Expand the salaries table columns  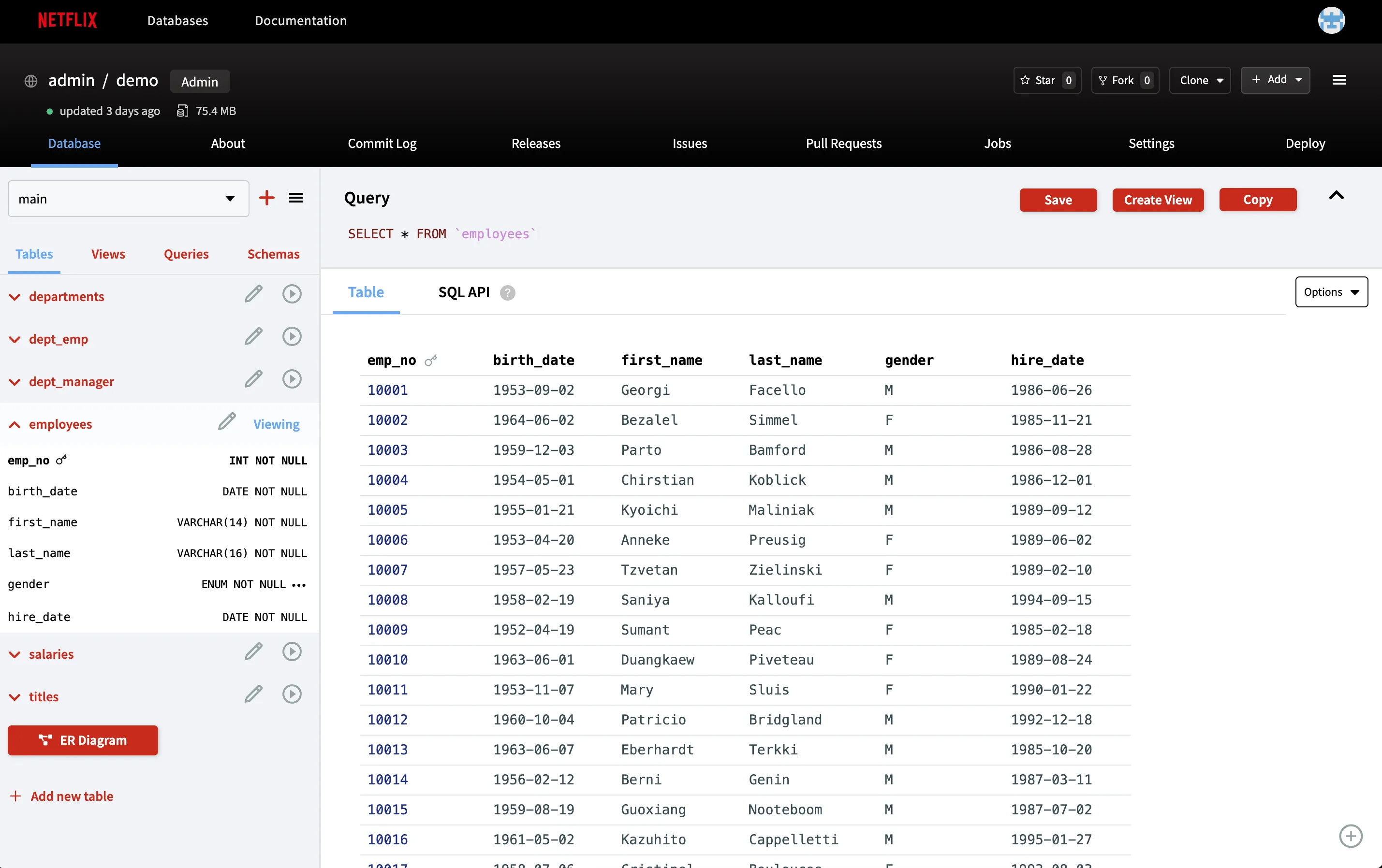(x=14, y=654)
